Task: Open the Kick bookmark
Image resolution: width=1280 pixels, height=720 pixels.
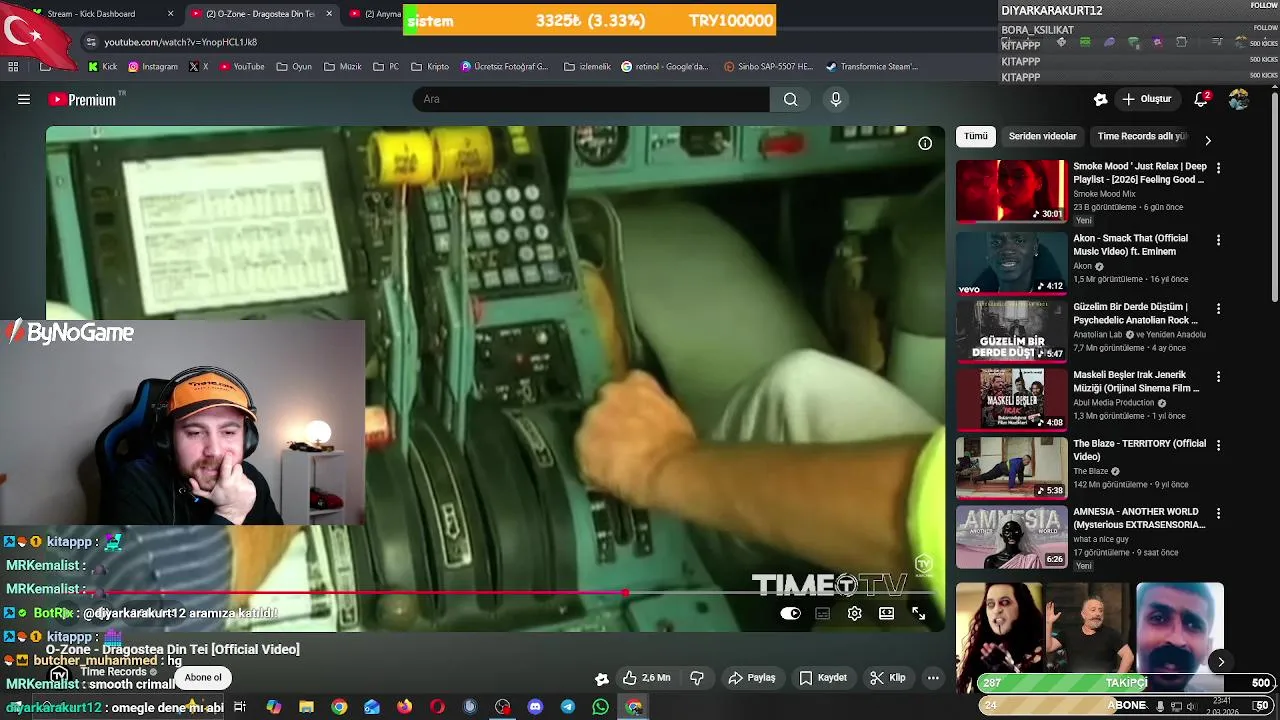Action: click(103, 67)
